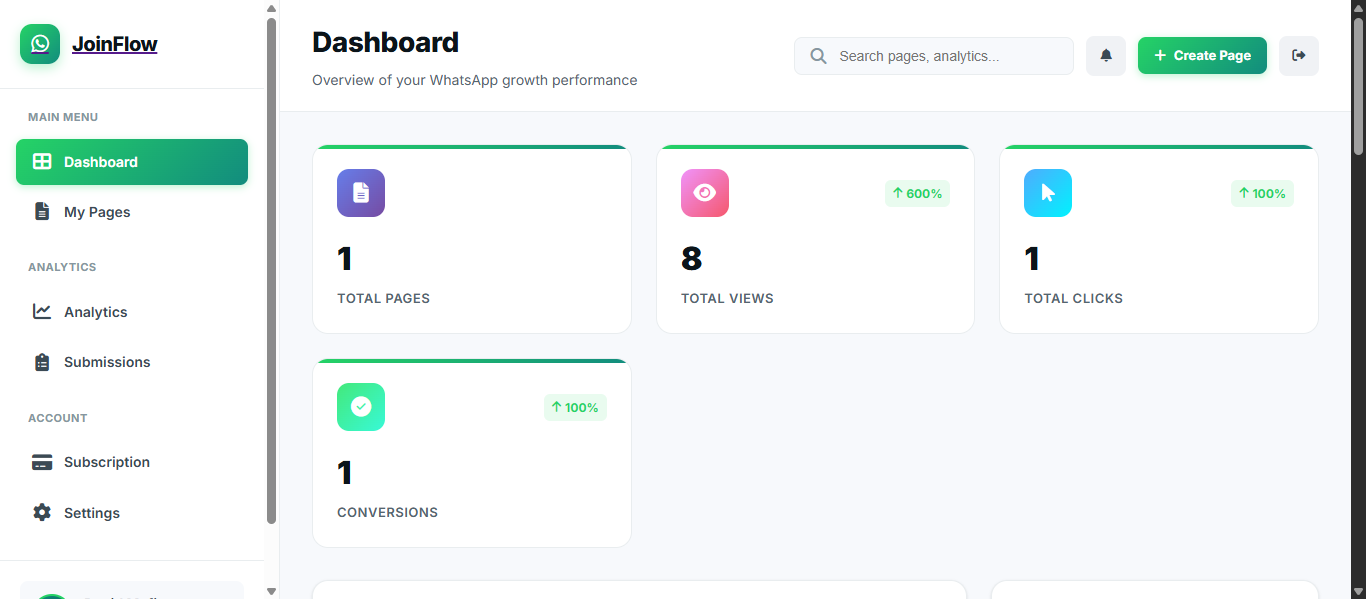Click the blue cursor icon on Total Clicks card
Image resolution: width=1366 pixels, height=599 pixels.
click(x=1047, y=192)
